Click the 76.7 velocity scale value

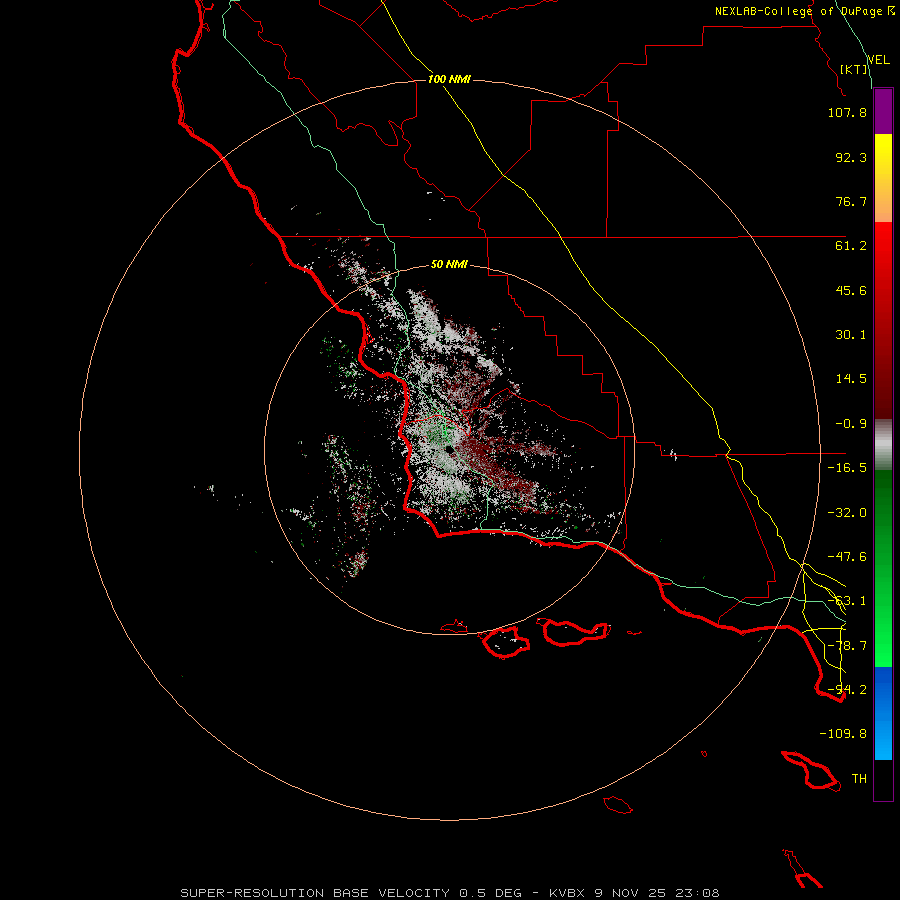tap(851, 201)
